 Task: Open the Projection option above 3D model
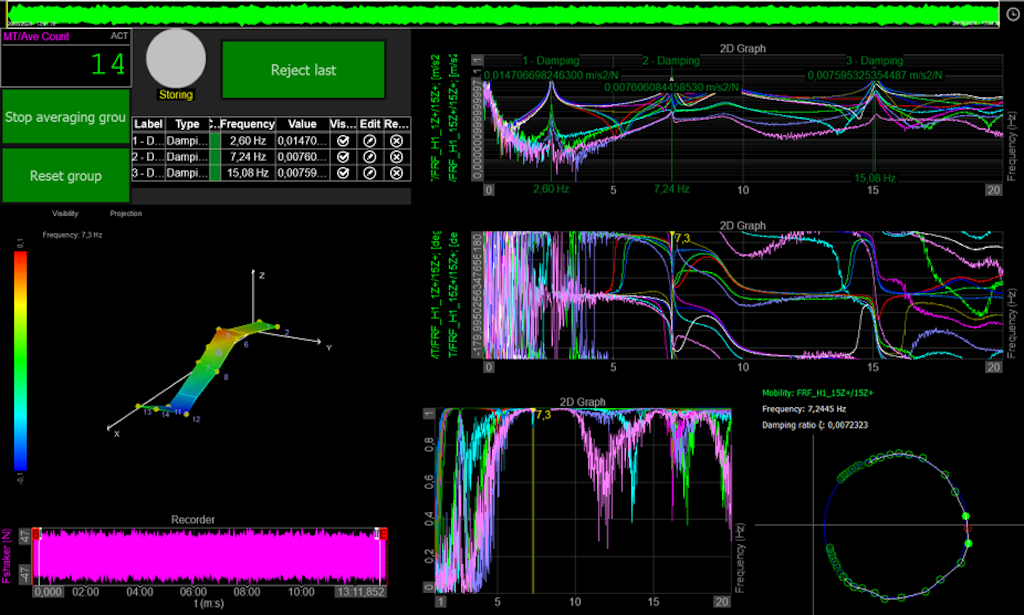click(126, 213)
